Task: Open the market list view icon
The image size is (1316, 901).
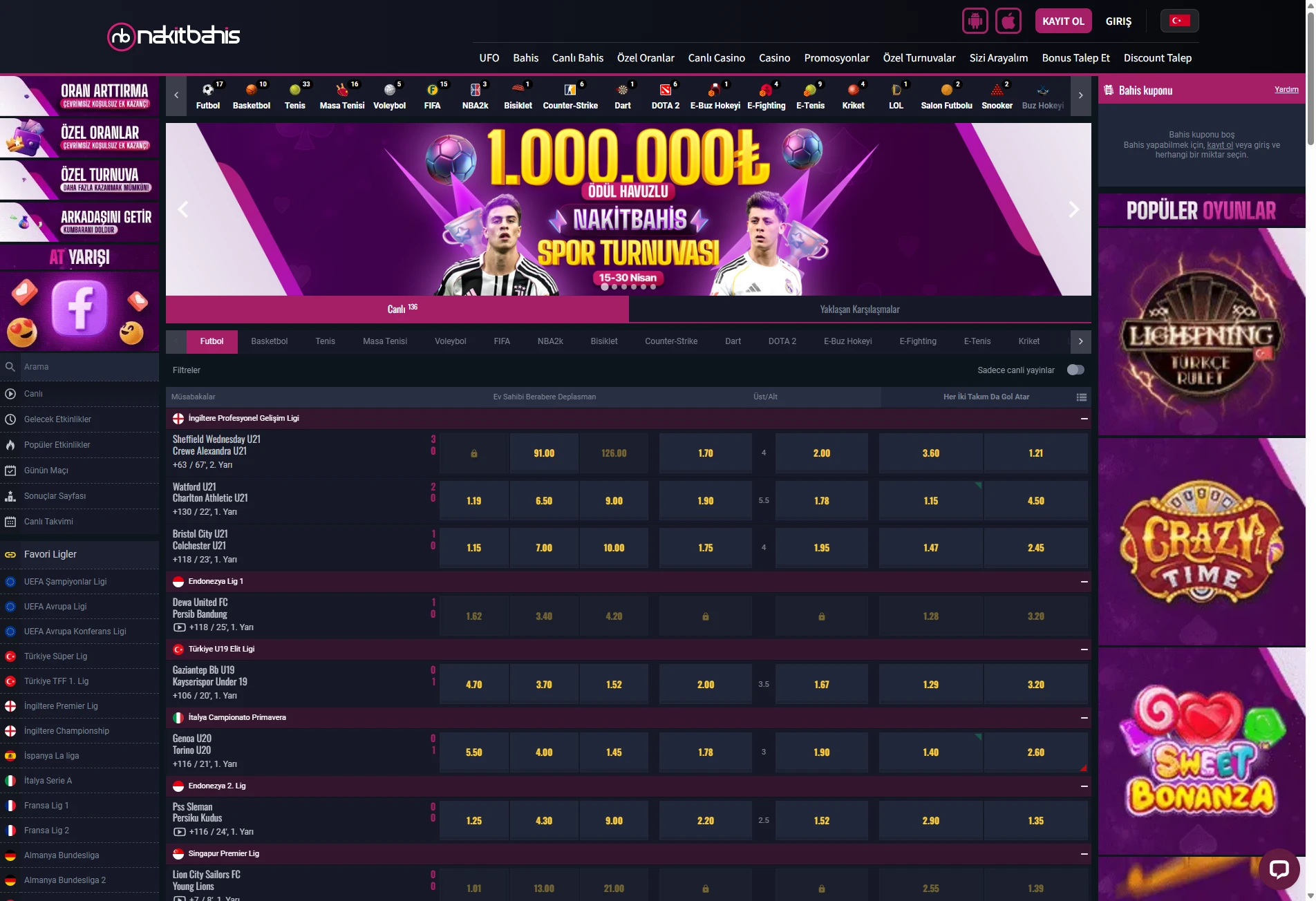Action: pos(1082,397)
